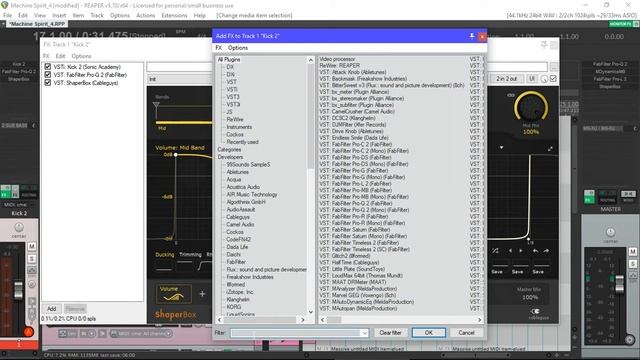640x360 pixels.
Task: Open the Options menu in Add FX dialog
Action: (x=238, y=48)
